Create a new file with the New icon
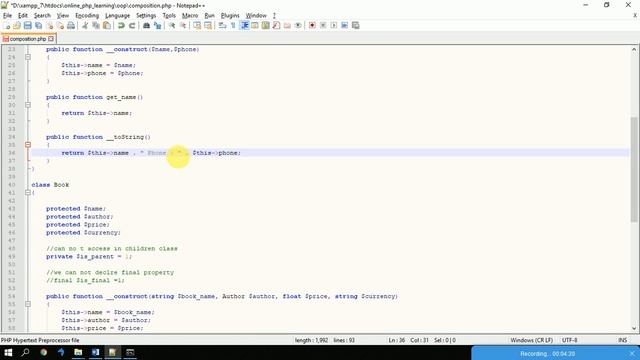This screenshot has height=360, width=640. (x=7, y=25)
